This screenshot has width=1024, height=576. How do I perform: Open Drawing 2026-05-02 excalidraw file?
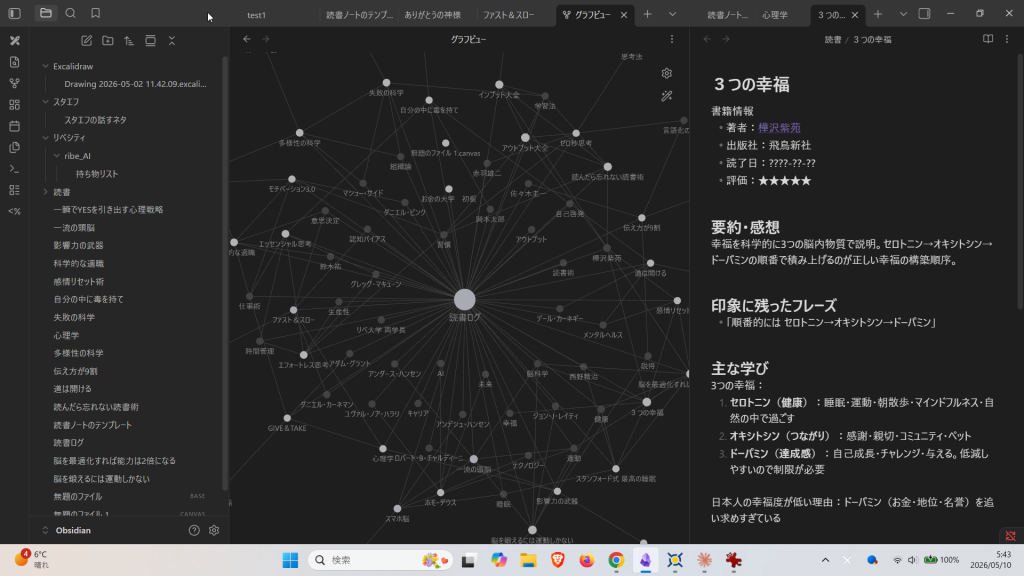pyautogui.click(x=135, y=84)
